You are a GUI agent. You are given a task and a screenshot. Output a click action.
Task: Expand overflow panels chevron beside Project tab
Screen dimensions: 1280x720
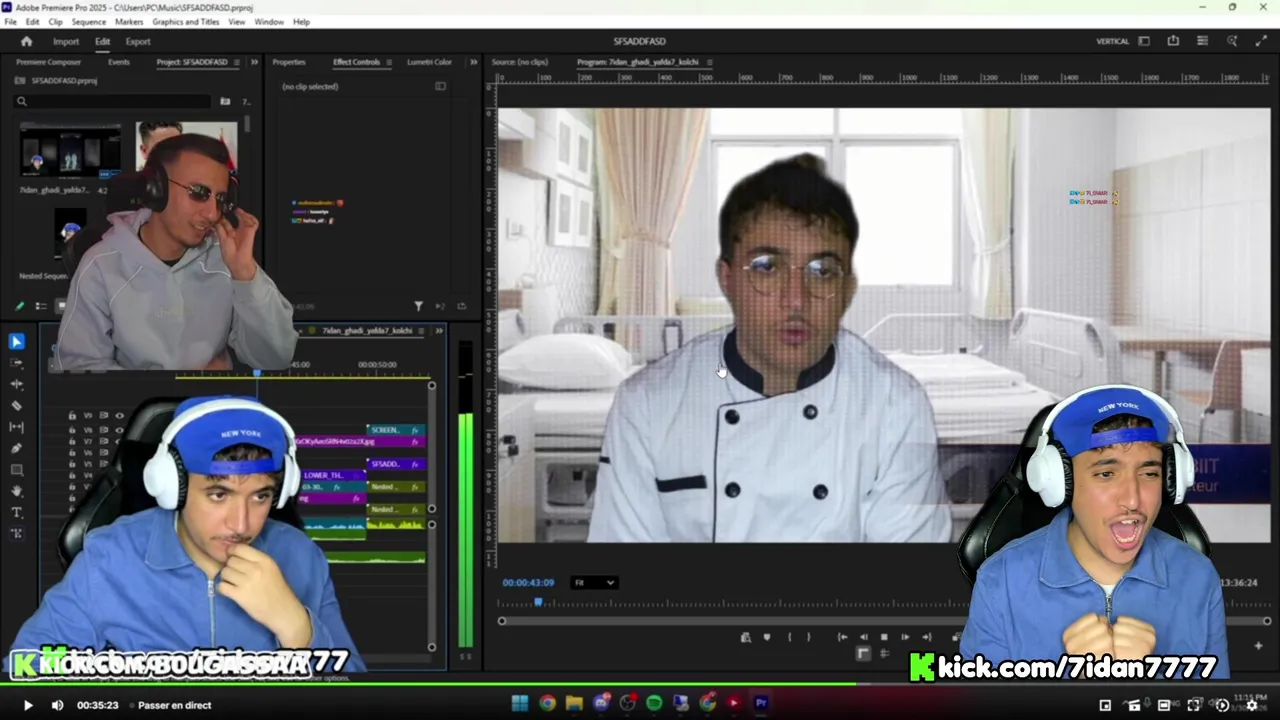(254, 62)
